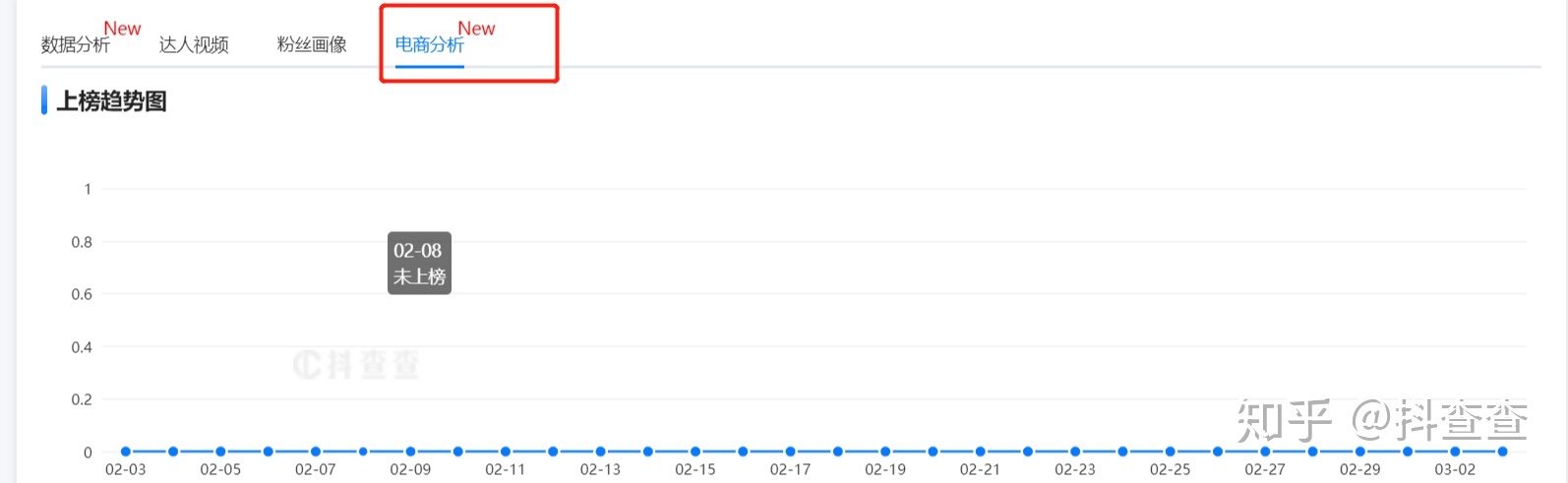Choose the data point at 02-13
Image resolution: width=1568 pixels, height=483 pixels.
click(x=600, y=452)
